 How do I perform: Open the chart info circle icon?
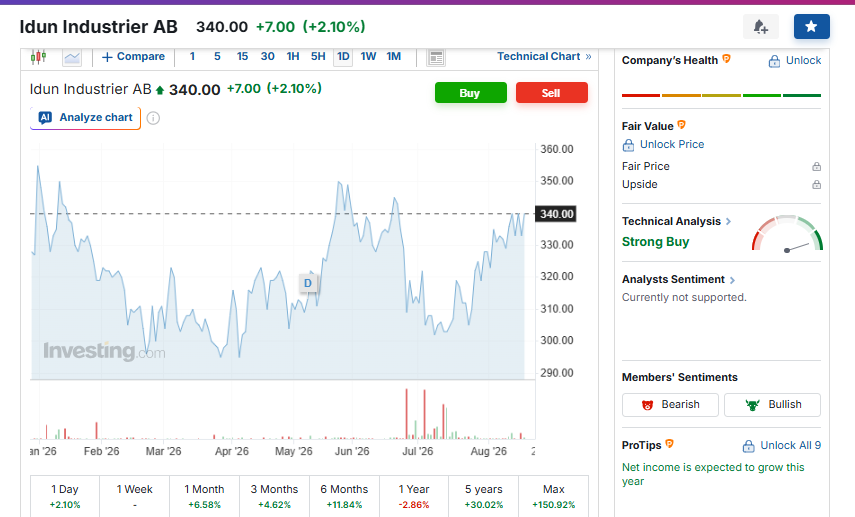click(153, 118)
